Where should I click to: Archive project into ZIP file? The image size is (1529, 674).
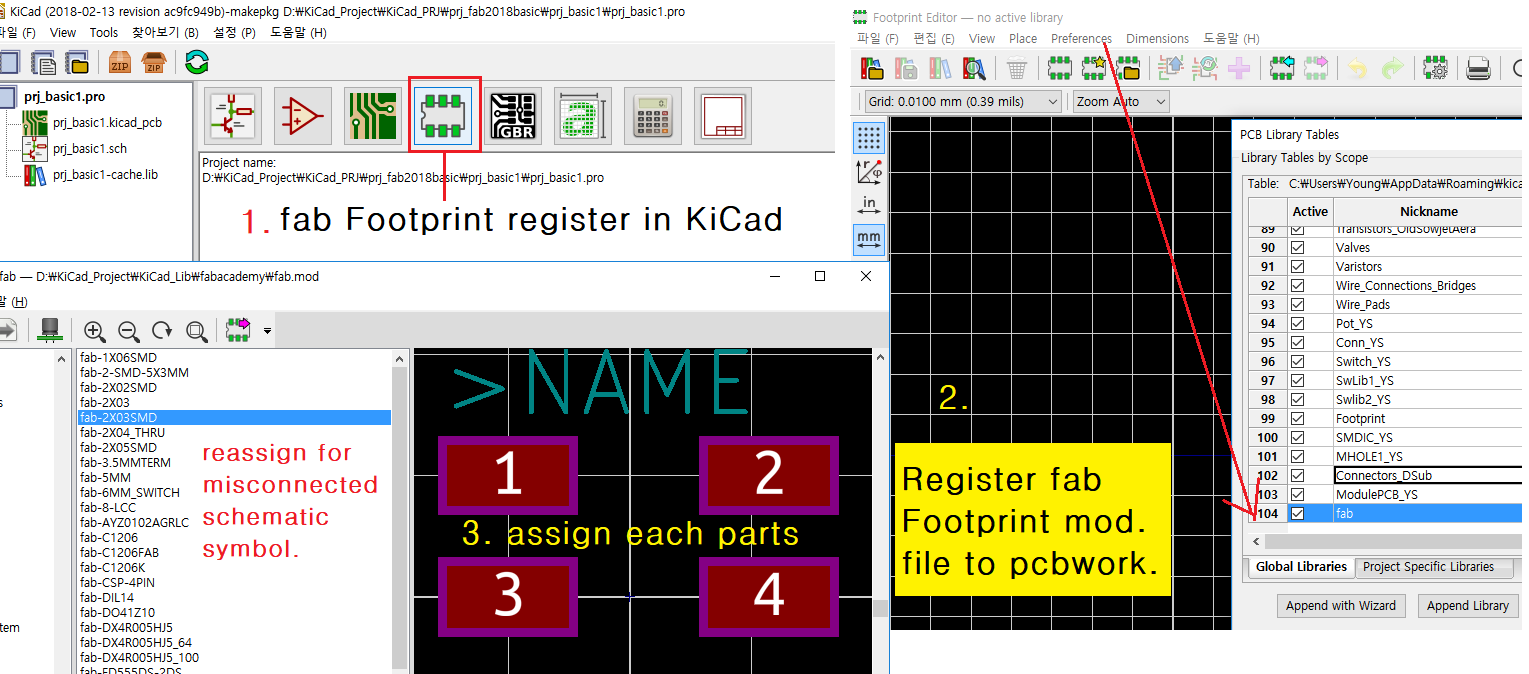click(120, 62)
